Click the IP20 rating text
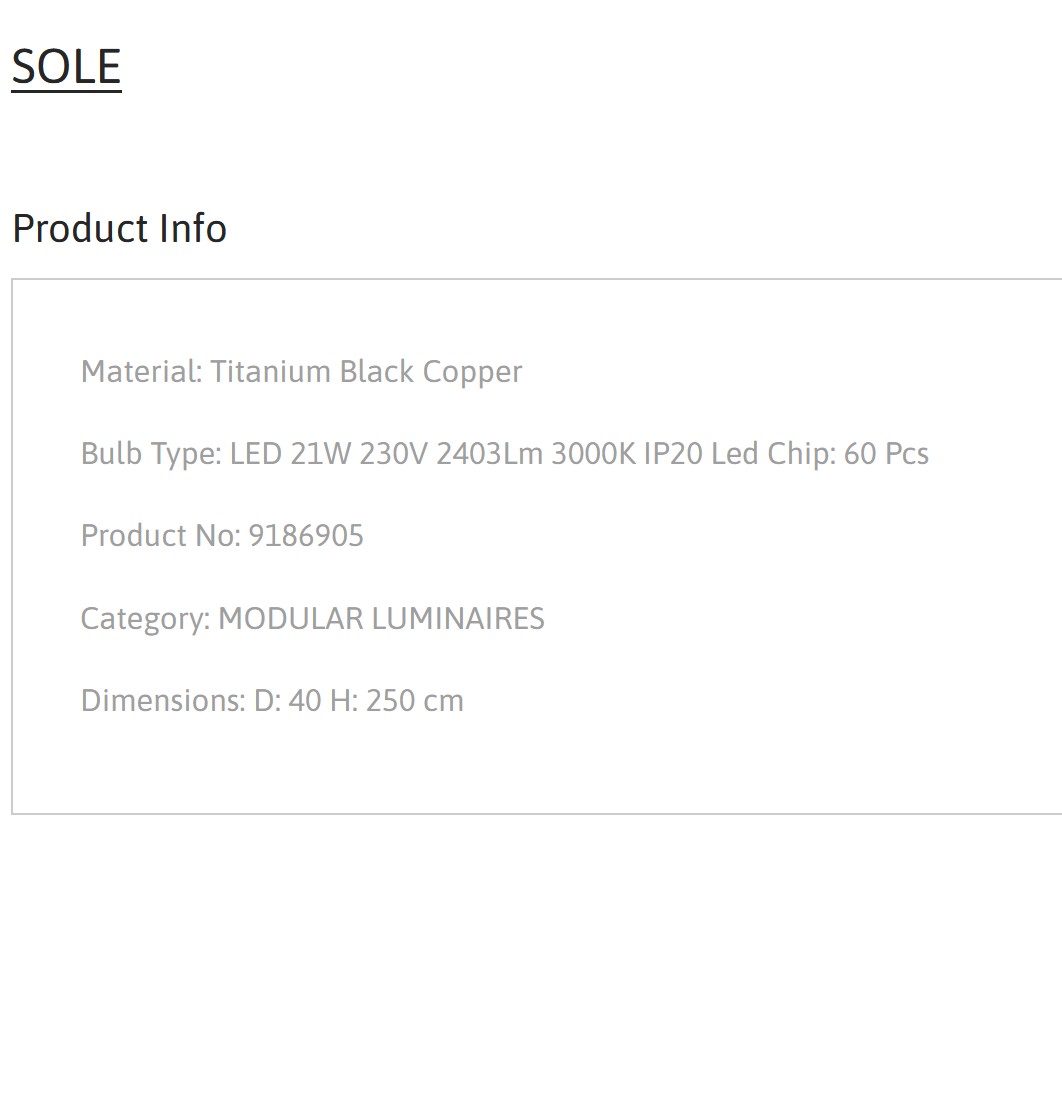The height and width of the screenshot is (1106, 1062). (673, 454)
